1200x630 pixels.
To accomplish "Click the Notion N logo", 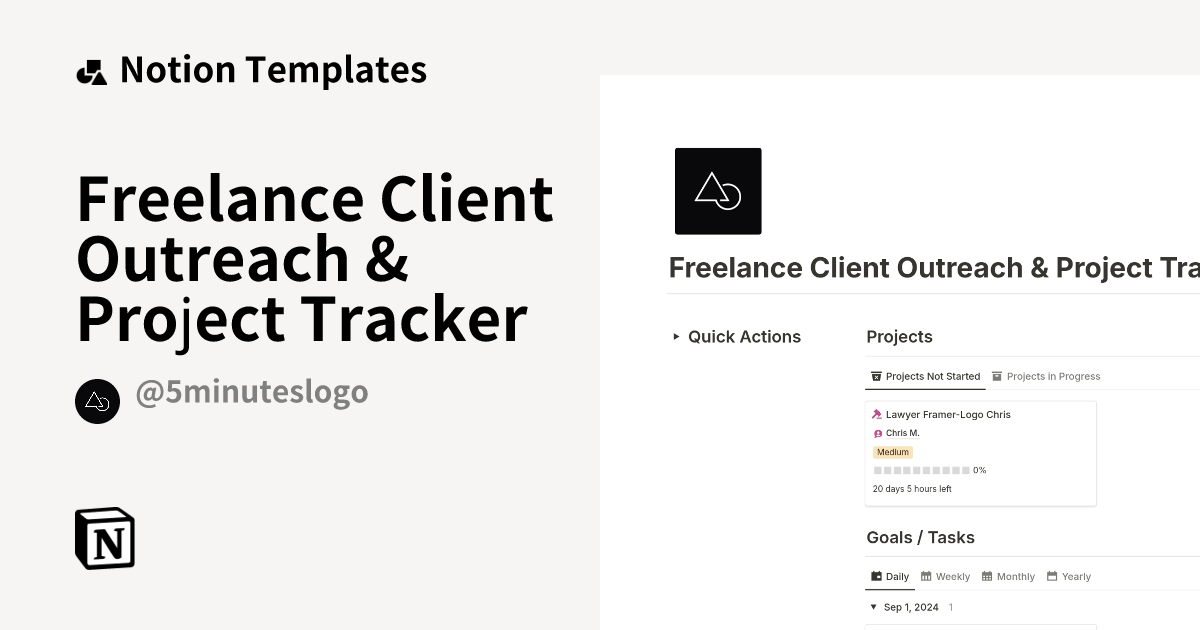I will (x=104, y=537).
